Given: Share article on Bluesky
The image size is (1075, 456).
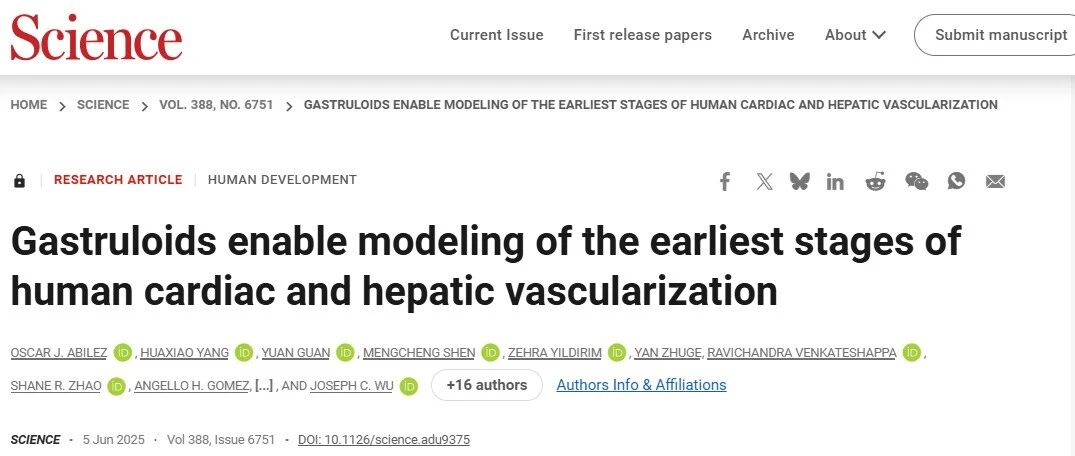Looking at the screenshot, I should coord(799,181).
